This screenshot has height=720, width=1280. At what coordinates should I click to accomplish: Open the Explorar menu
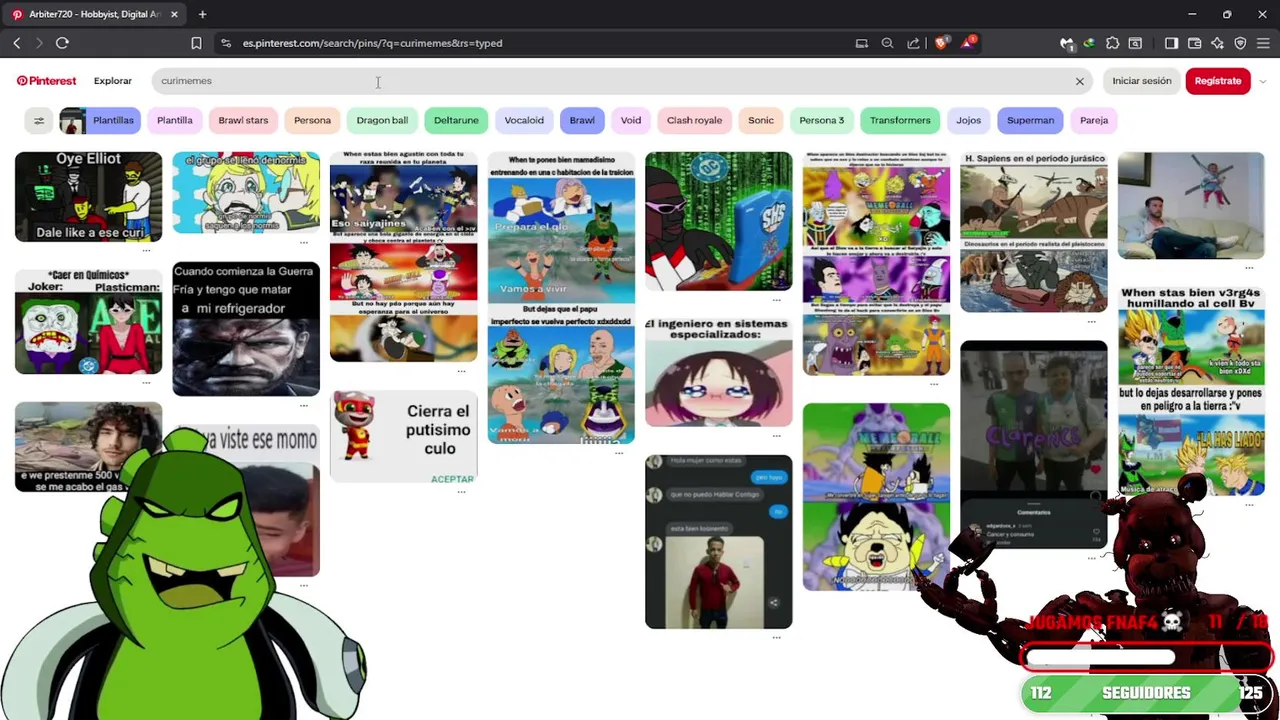(x=113, y=81)
